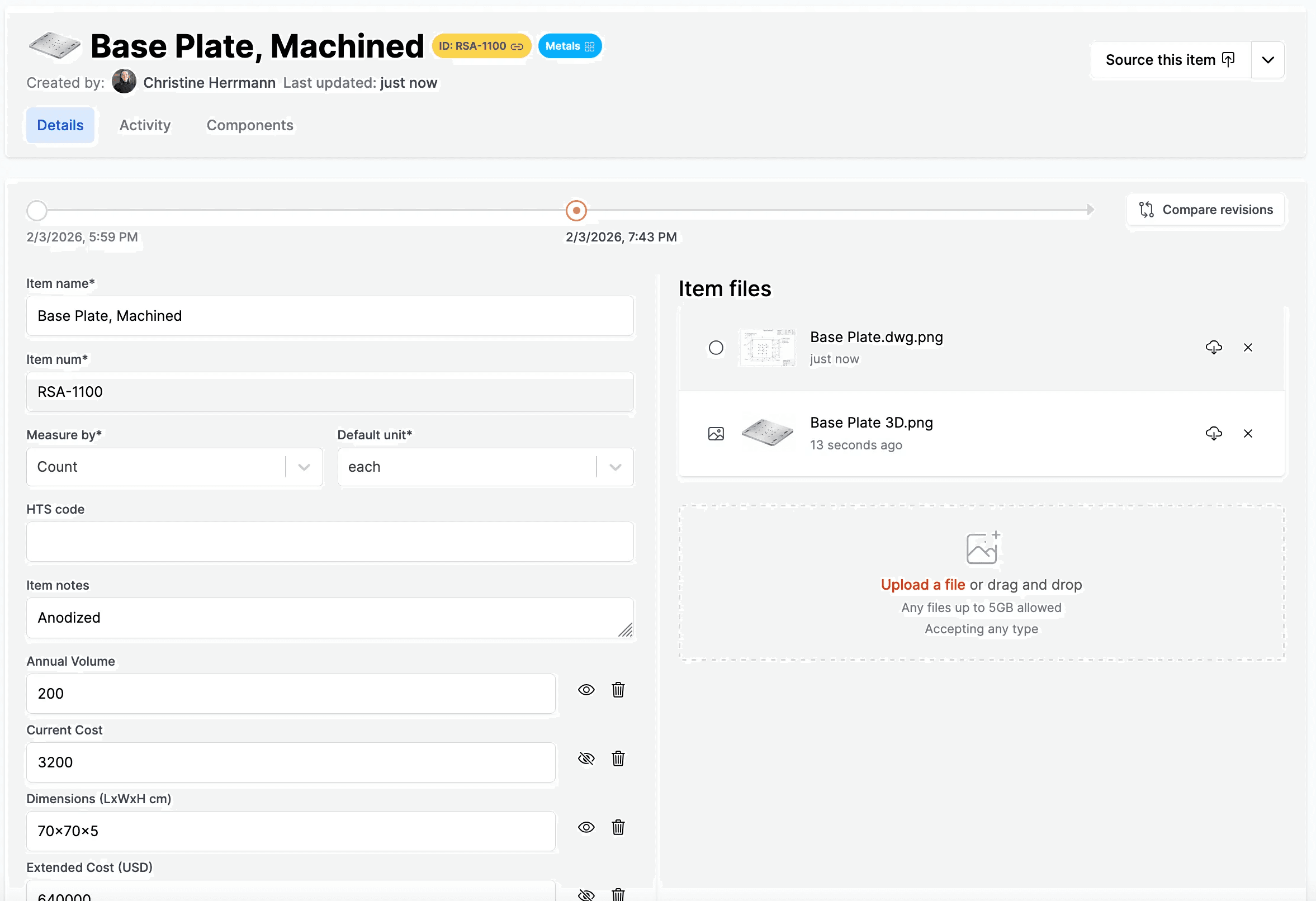The image size is (1316, 901).
Task: Delete the Current Cost field
Action: tap(618, 758)
